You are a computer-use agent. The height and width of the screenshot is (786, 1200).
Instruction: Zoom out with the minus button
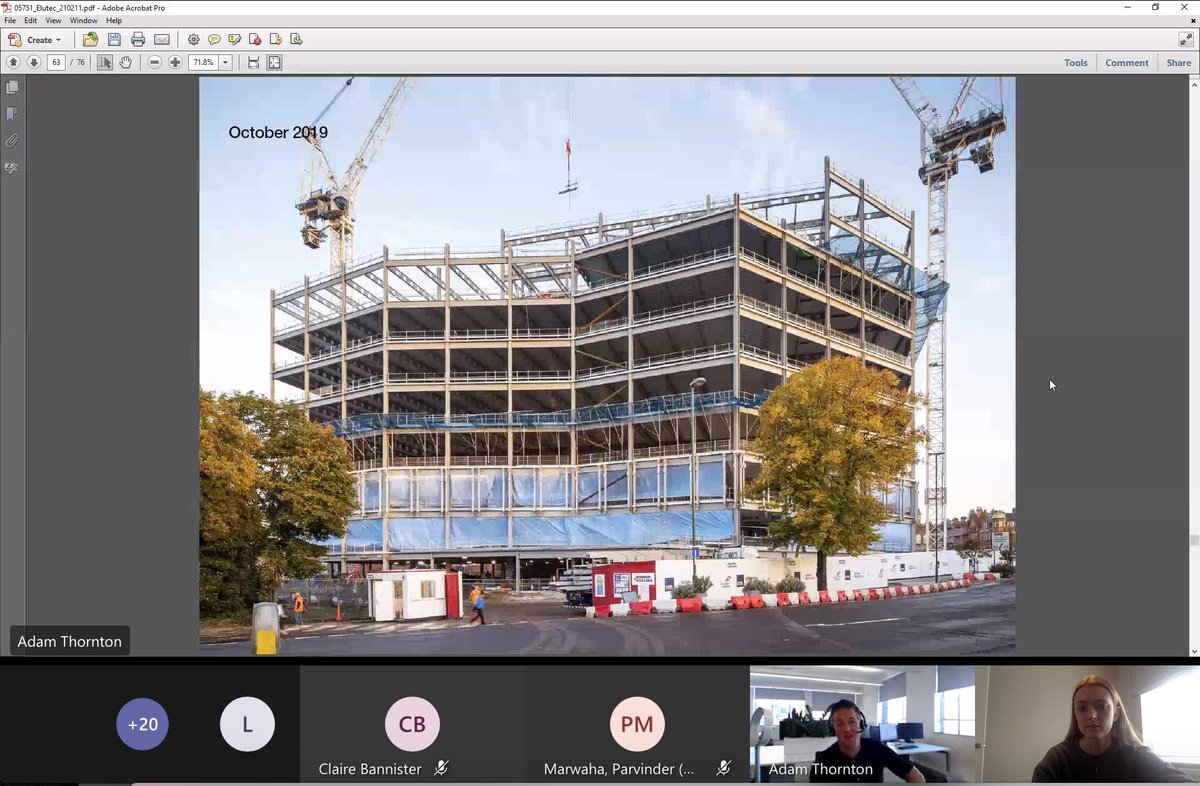click(155, 62)
